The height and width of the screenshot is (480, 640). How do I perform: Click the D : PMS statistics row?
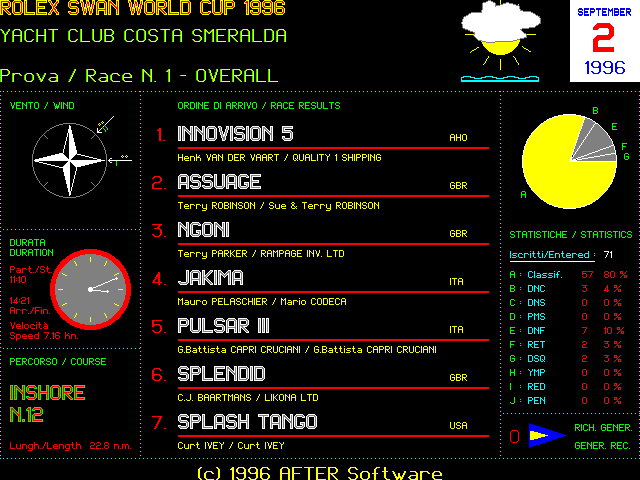click(565, 317)
